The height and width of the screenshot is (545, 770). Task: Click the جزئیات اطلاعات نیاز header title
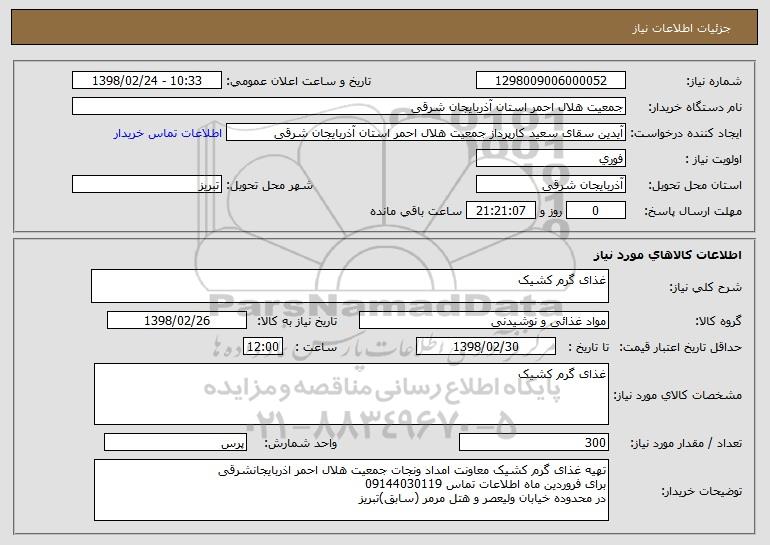681,28
